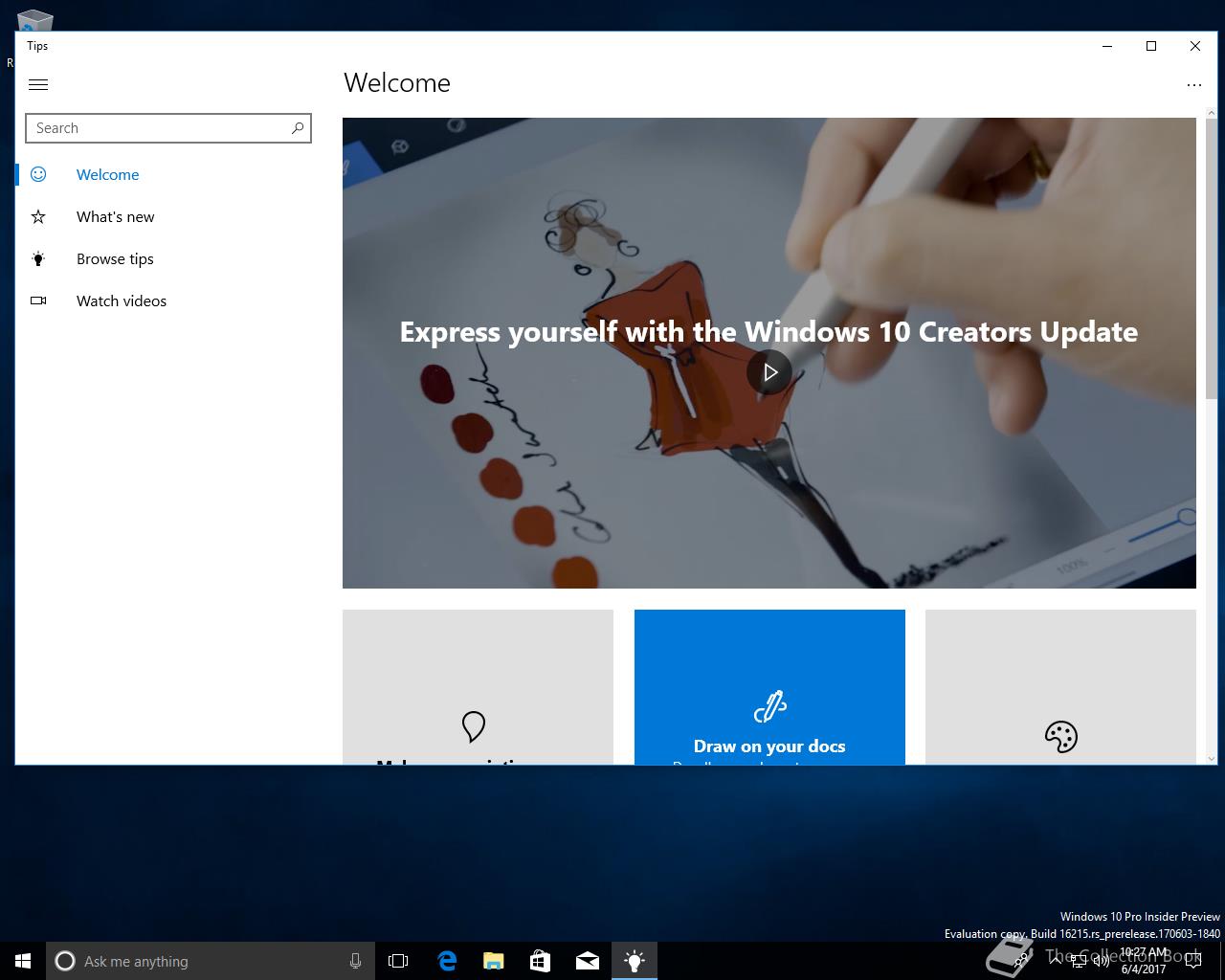Click the vertical scrollbar thumb
The image size is (1225, 980).
click(x=1211, y=258)
